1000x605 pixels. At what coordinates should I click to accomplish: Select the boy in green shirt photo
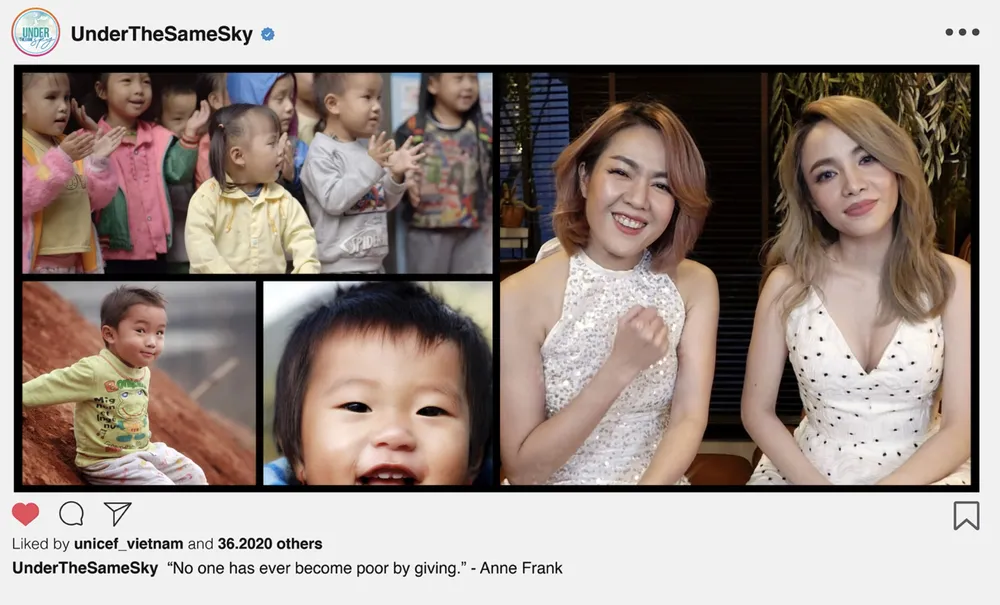point(139,383)
